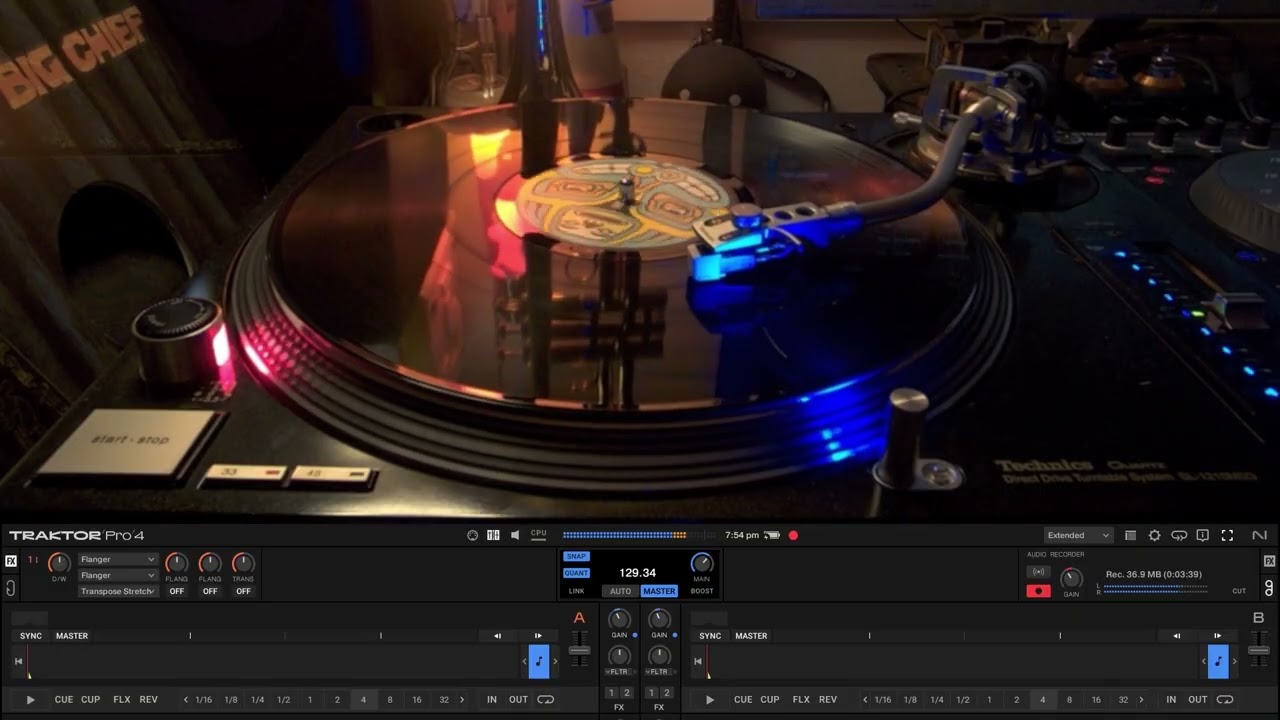
Task: Click Deck B FLX flux button
Action: click(801, 700)
